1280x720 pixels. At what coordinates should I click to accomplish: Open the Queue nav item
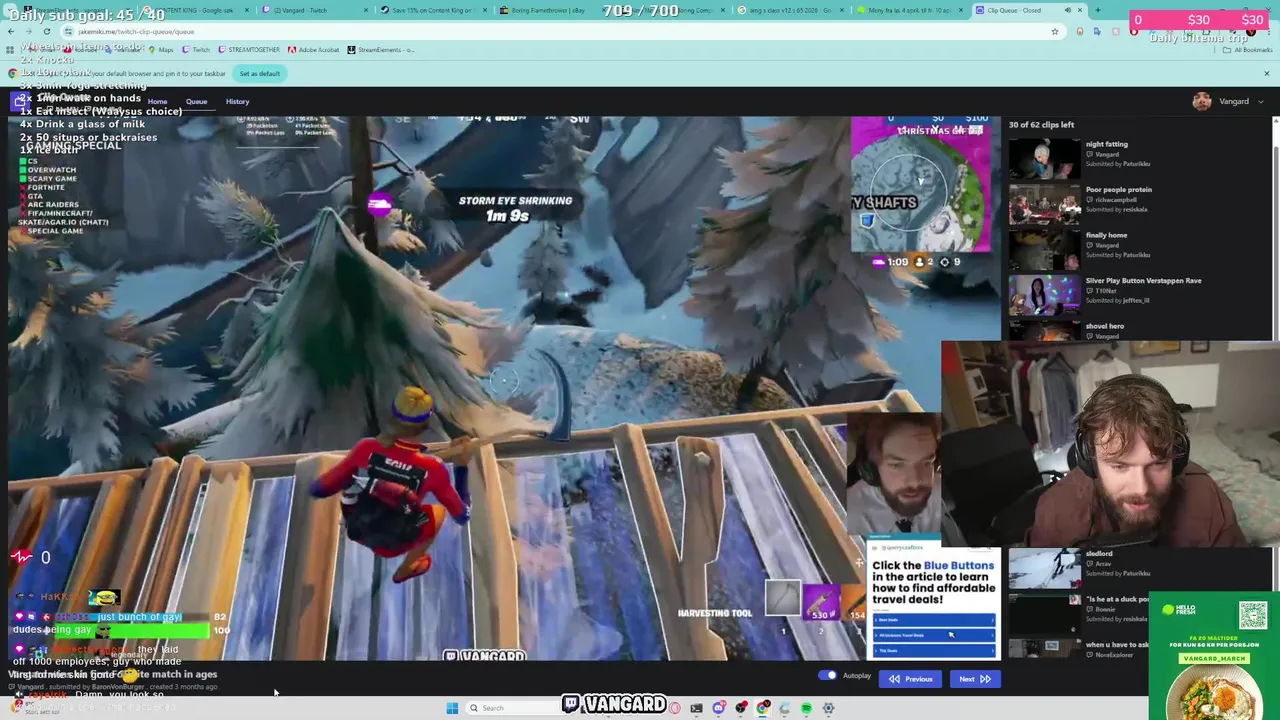196,101
